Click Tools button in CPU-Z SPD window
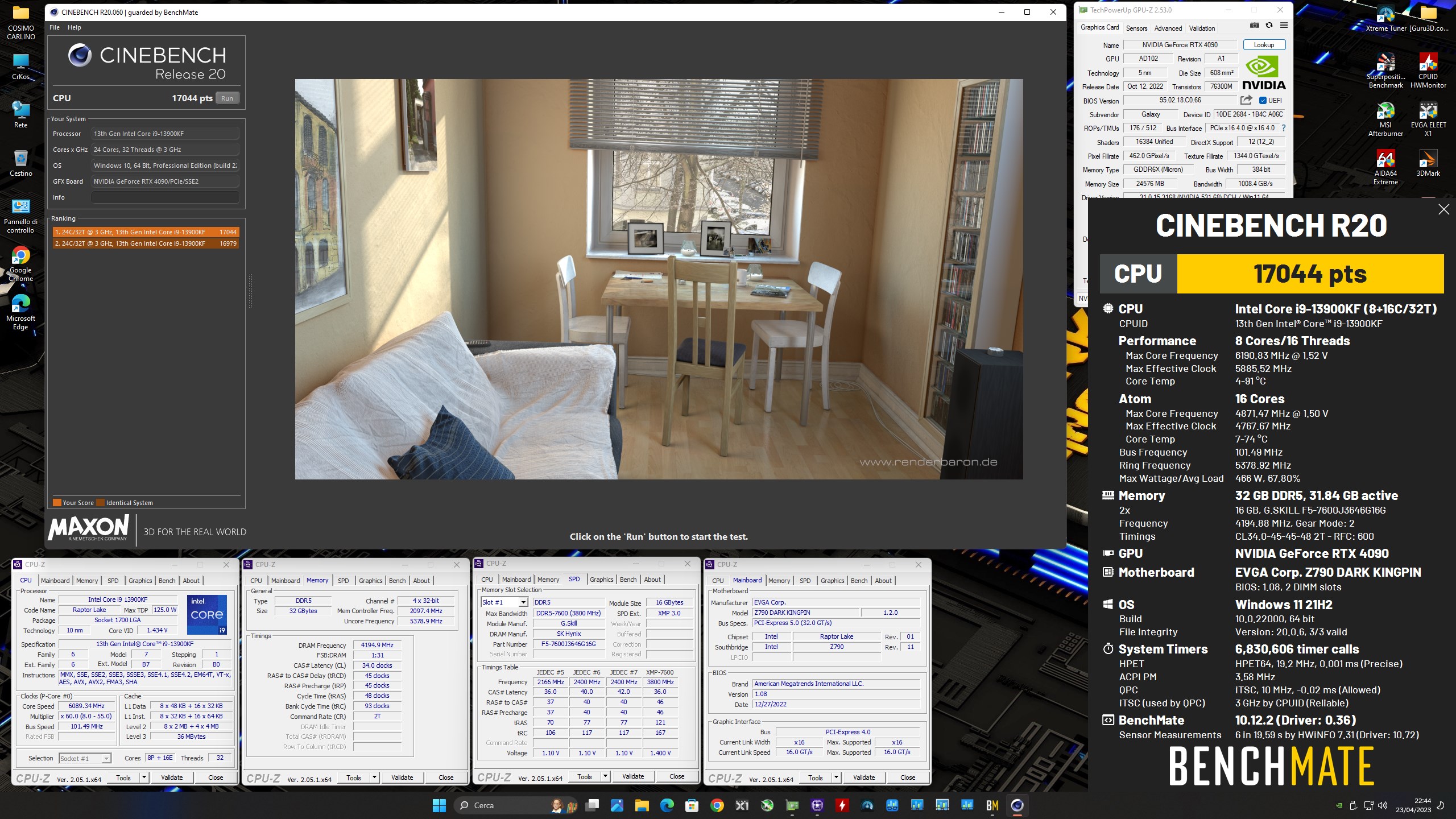 tap(585, 776)
